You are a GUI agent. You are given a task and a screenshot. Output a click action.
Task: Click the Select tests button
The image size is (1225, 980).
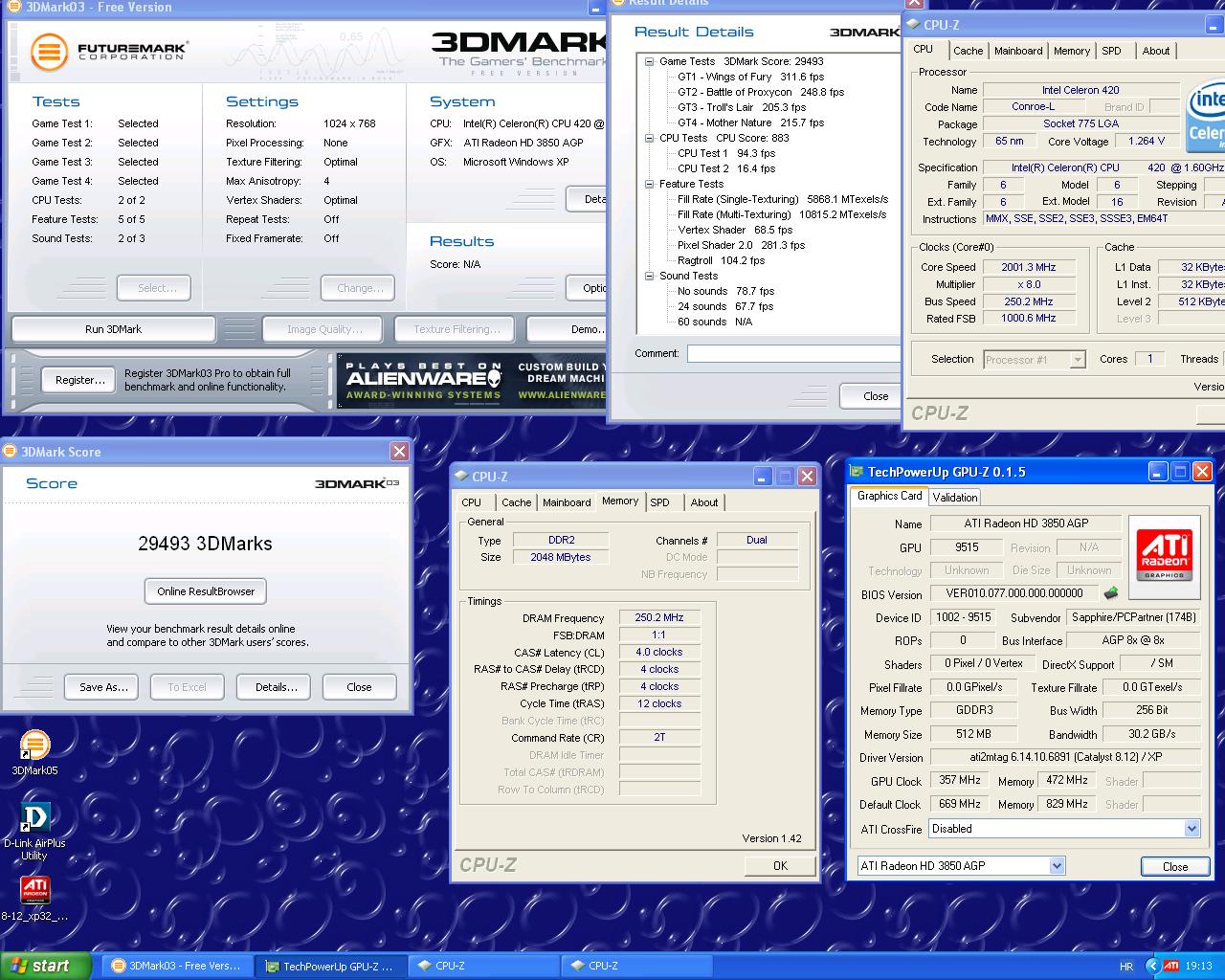point(156,288)
